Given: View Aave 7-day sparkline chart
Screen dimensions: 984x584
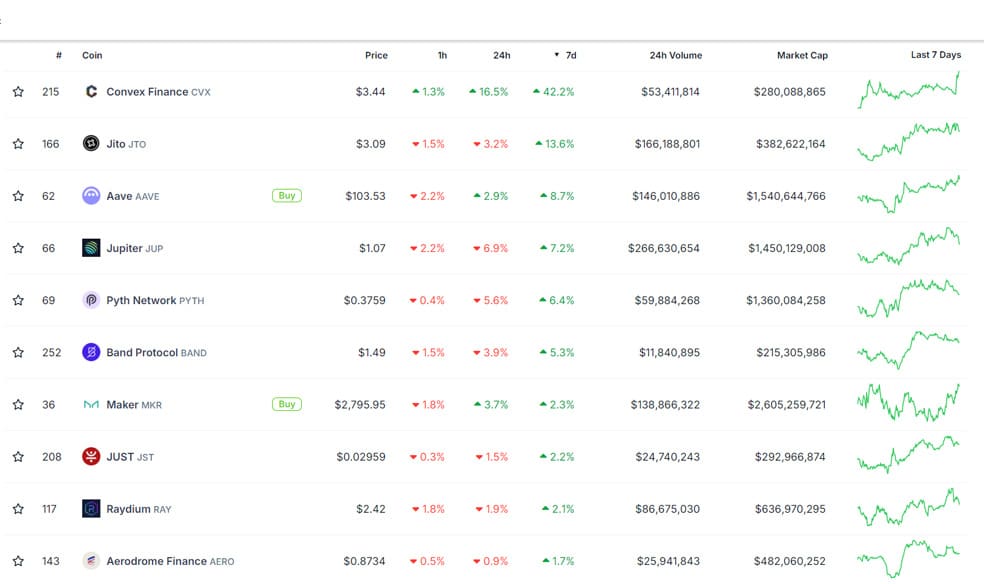Looking at the screenshot, I should [909, 194].
